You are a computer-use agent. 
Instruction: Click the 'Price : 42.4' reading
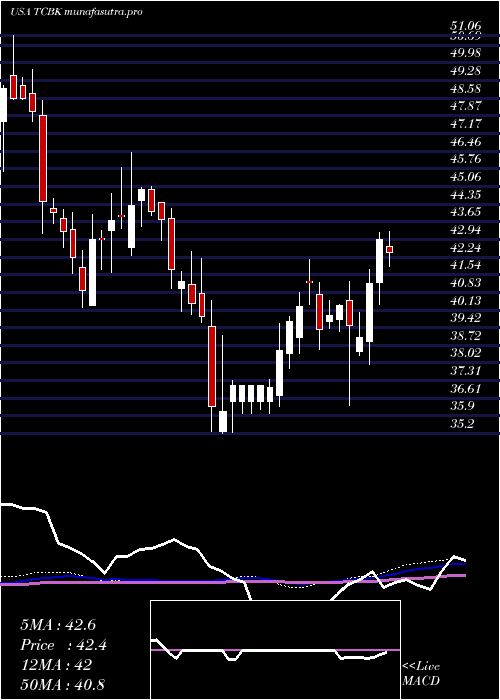[x=63, y=645]
